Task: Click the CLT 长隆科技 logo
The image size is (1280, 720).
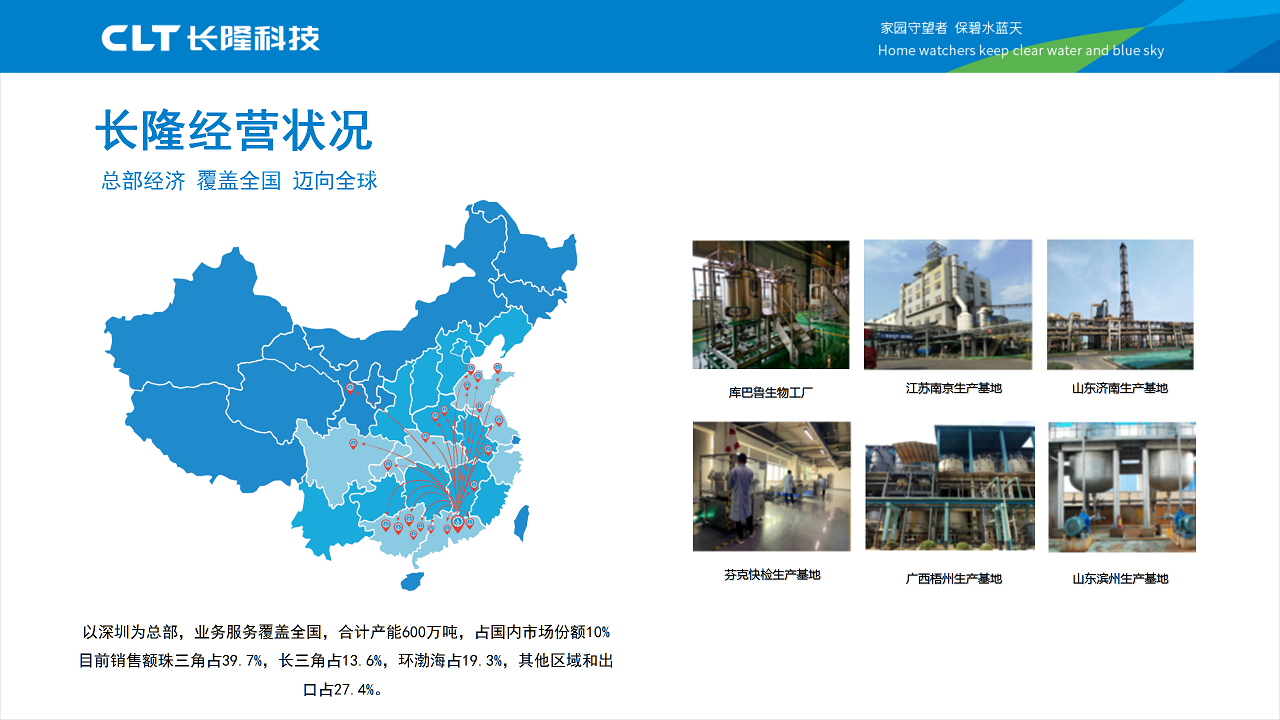Action: click(x=210, y=38)
